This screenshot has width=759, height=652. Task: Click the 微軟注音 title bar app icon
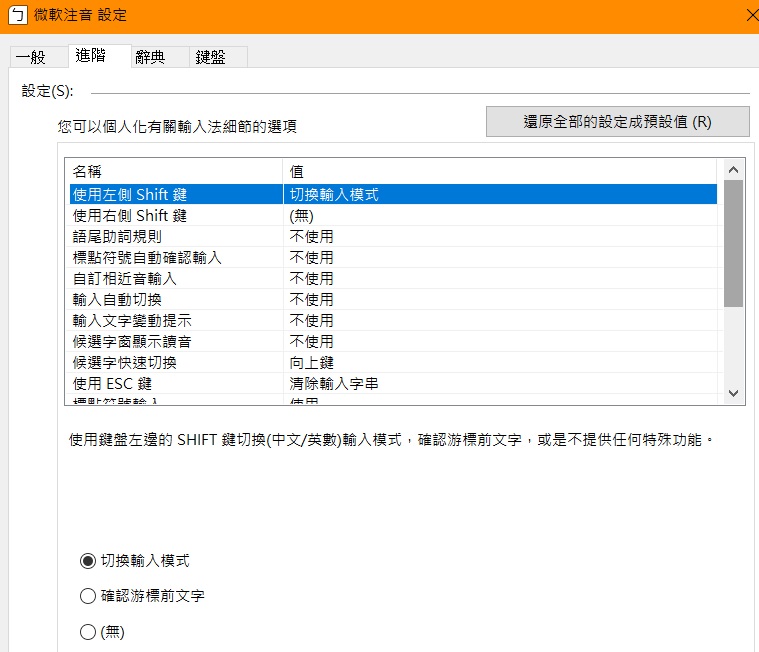pyautogui.click(x=18, y=15)
